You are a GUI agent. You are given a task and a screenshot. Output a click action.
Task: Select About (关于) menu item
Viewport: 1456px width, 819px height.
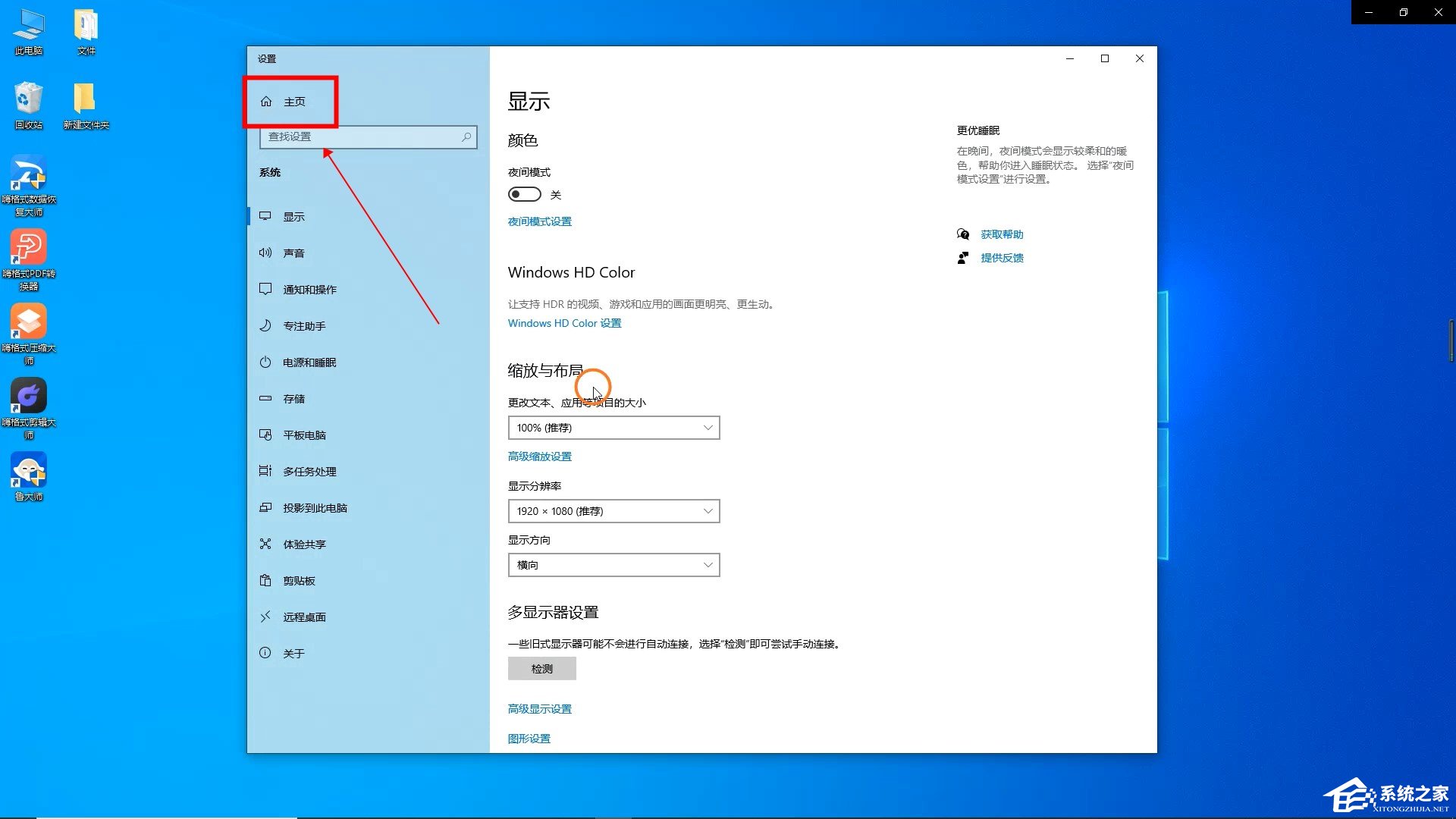point(293,654)
